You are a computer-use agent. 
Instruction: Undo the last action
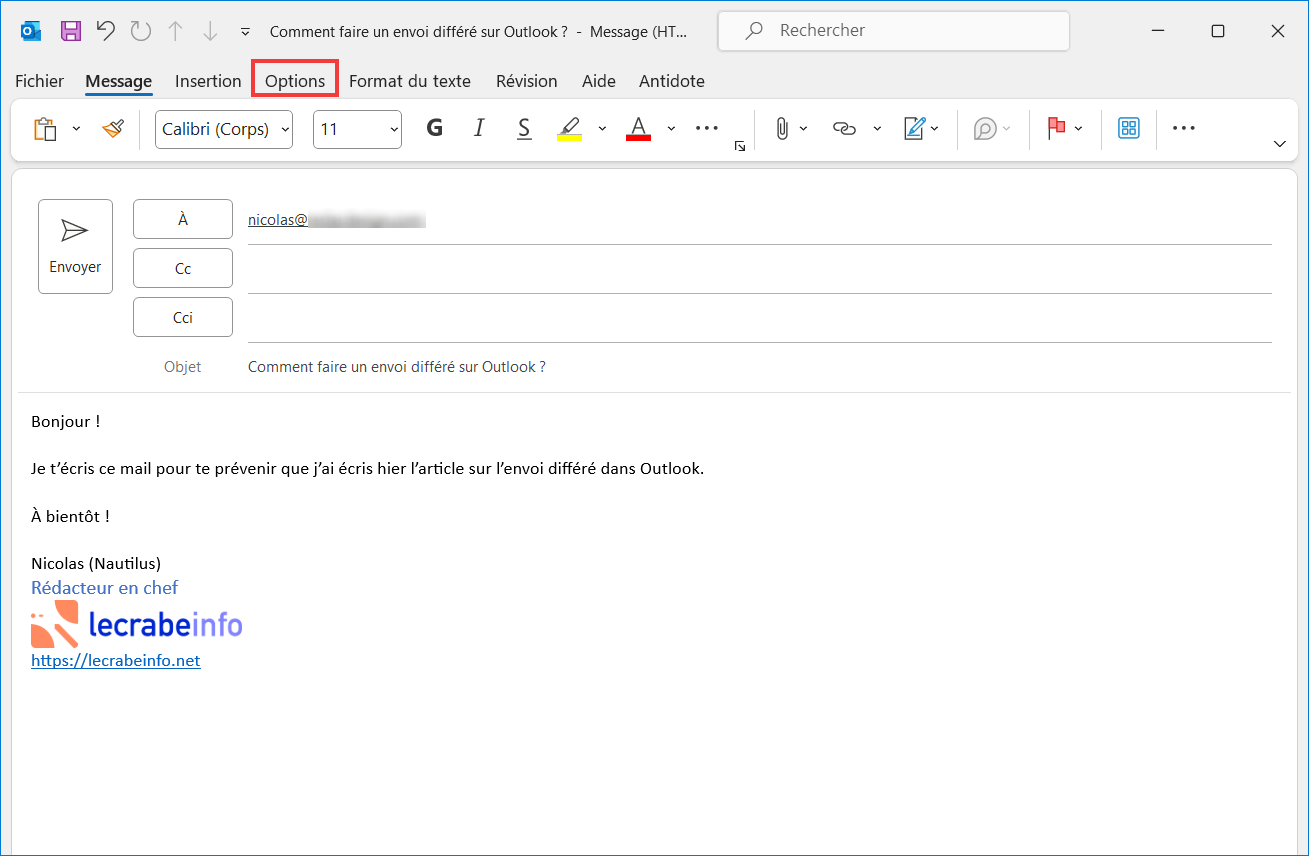point(106,31)
